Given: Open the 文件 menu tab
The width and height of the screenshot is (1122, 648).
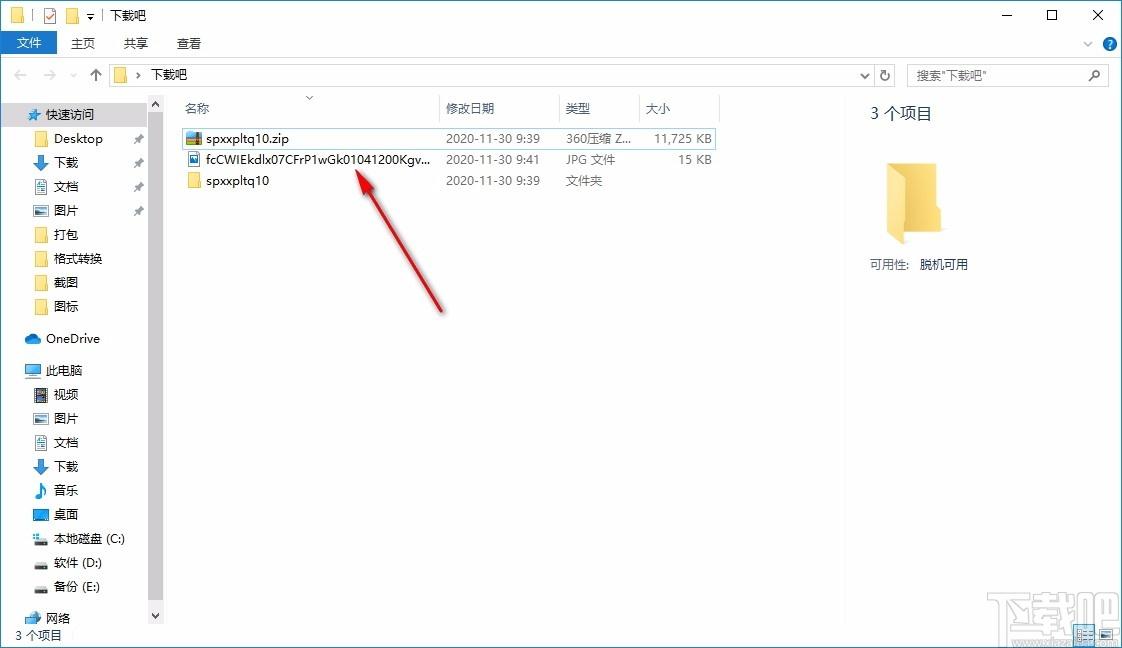Looking at the screenshot, I should 29,43.
